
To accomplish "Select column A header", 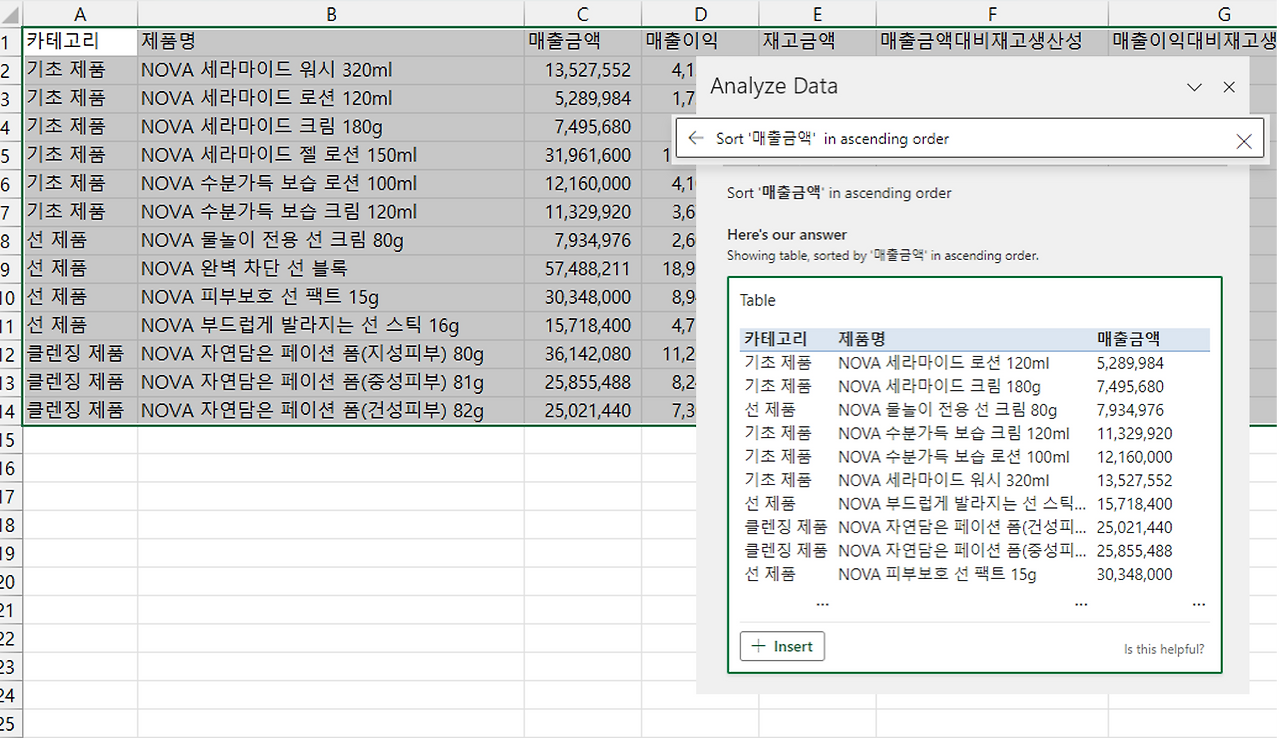I will tap(80, 13).
